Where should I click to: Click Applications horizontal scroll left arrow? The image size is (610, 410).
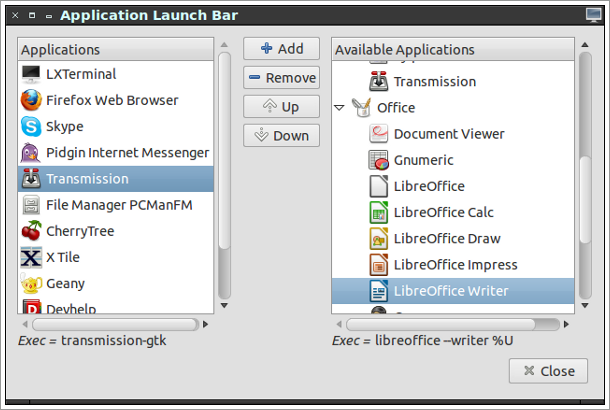point(25,324)
